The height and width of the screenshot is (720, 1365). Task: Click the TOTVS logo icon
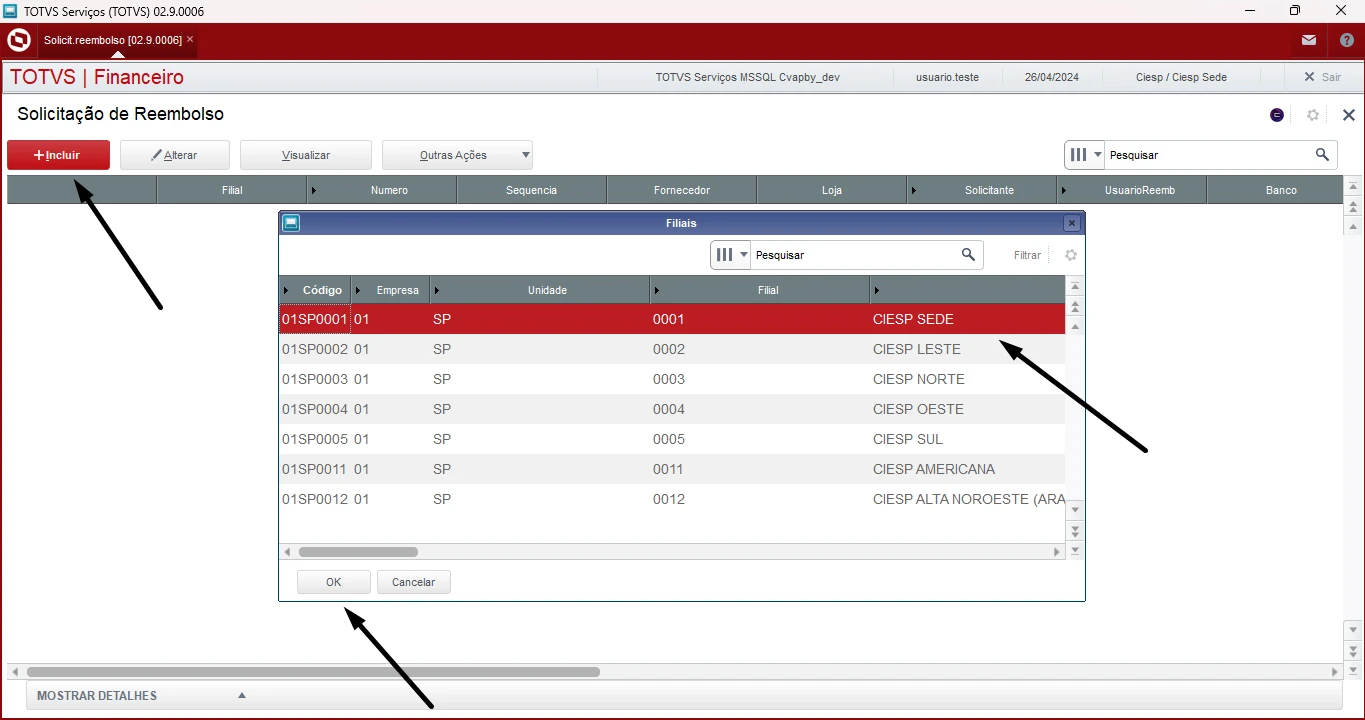[x=18, y=40]
